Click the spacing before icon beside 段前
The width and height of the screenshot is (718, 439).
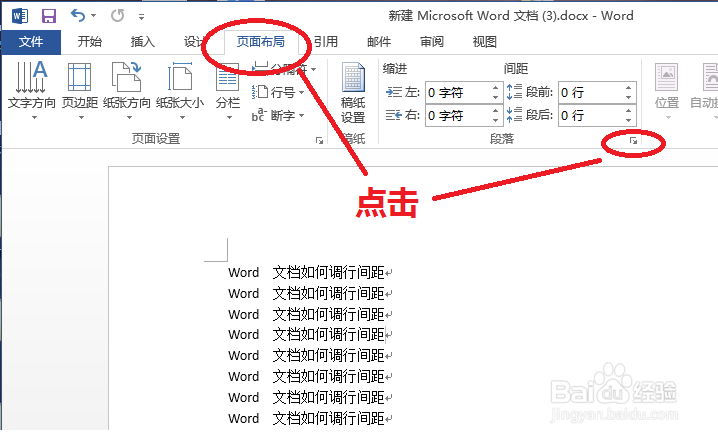(514, 92)
